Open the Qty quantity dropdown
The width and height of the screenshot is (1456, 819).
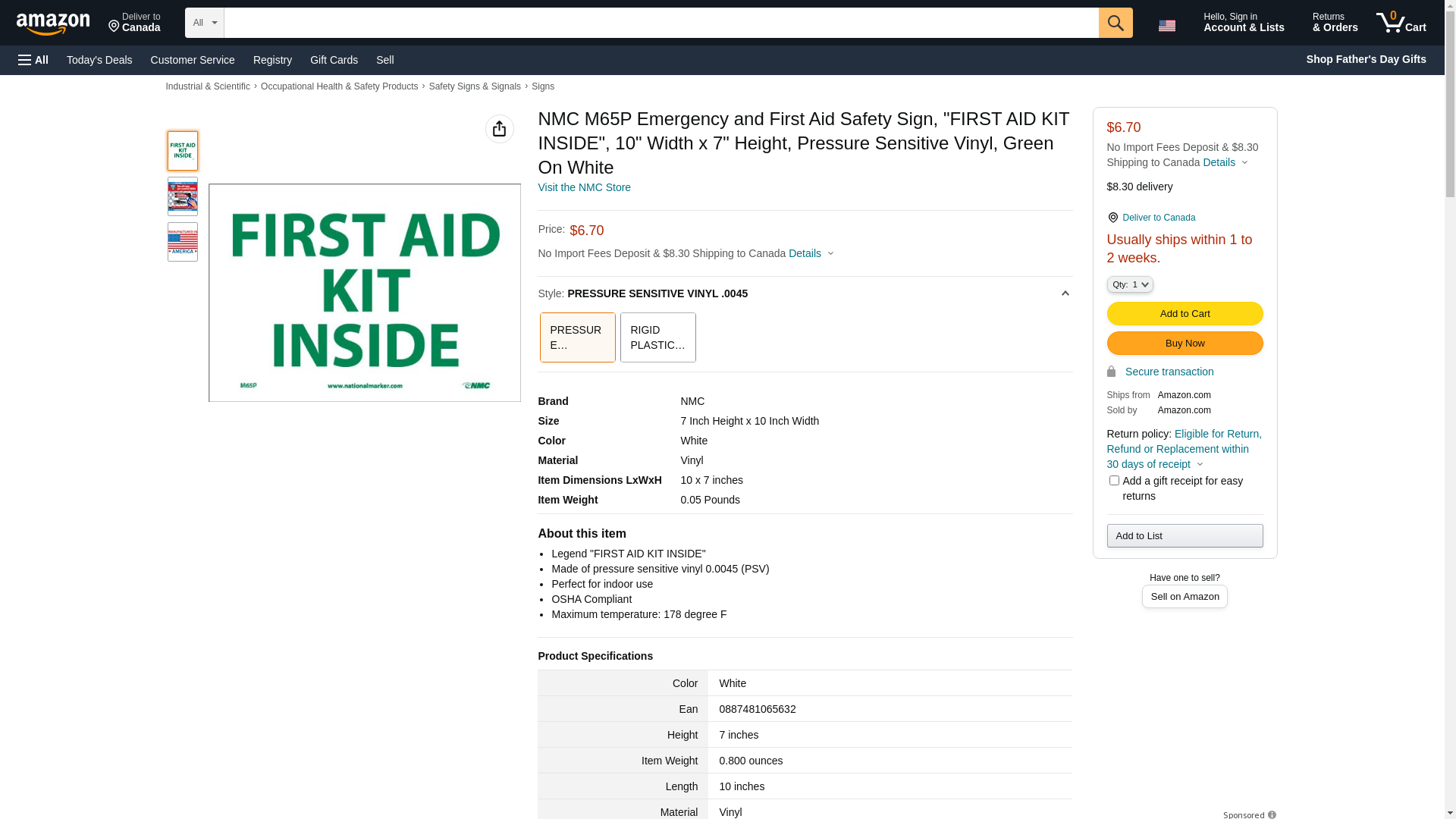pyautogui.click(x=1129, y=284)
